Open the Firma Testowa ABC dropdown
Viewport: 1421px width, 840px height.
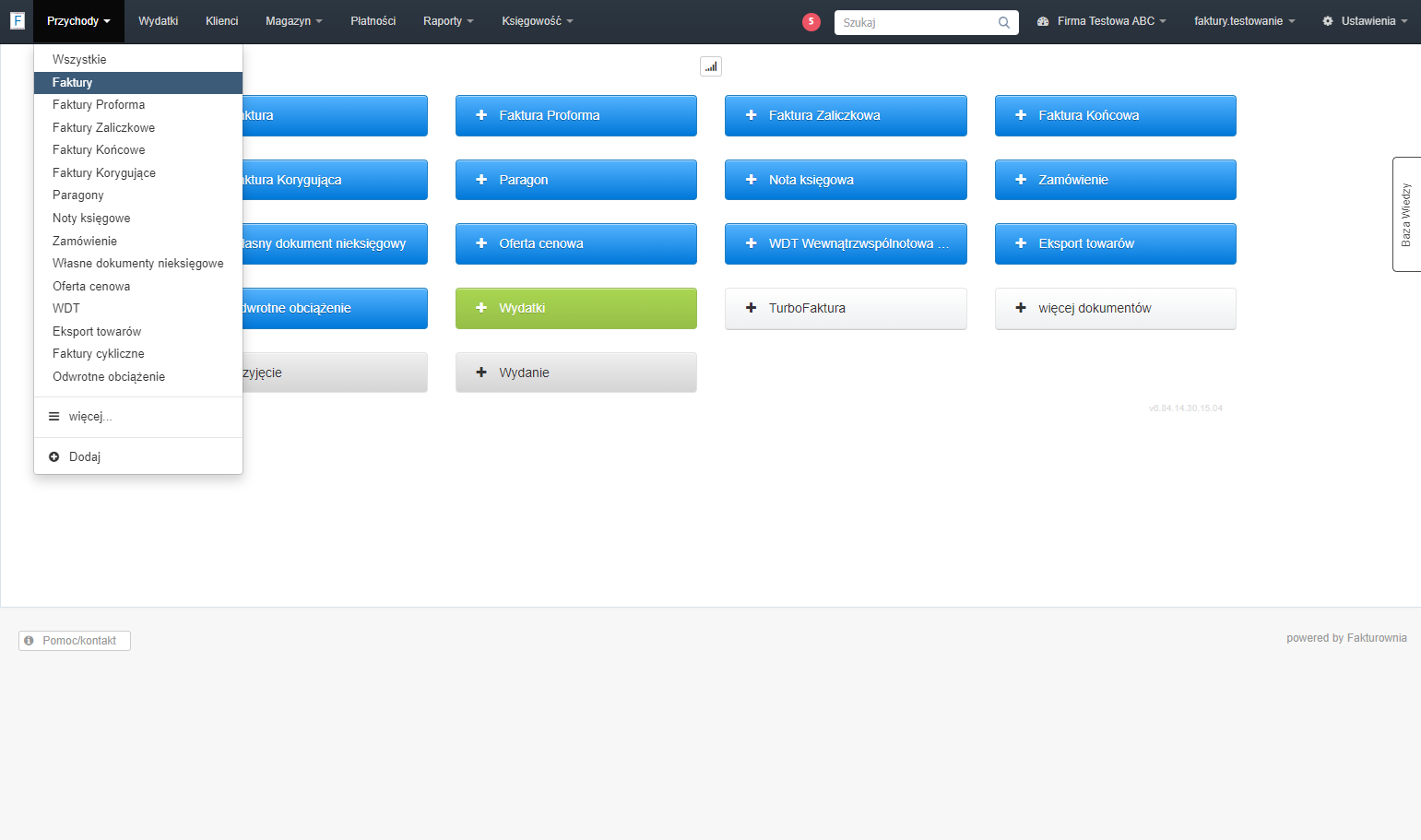[x=1102, y=21]
